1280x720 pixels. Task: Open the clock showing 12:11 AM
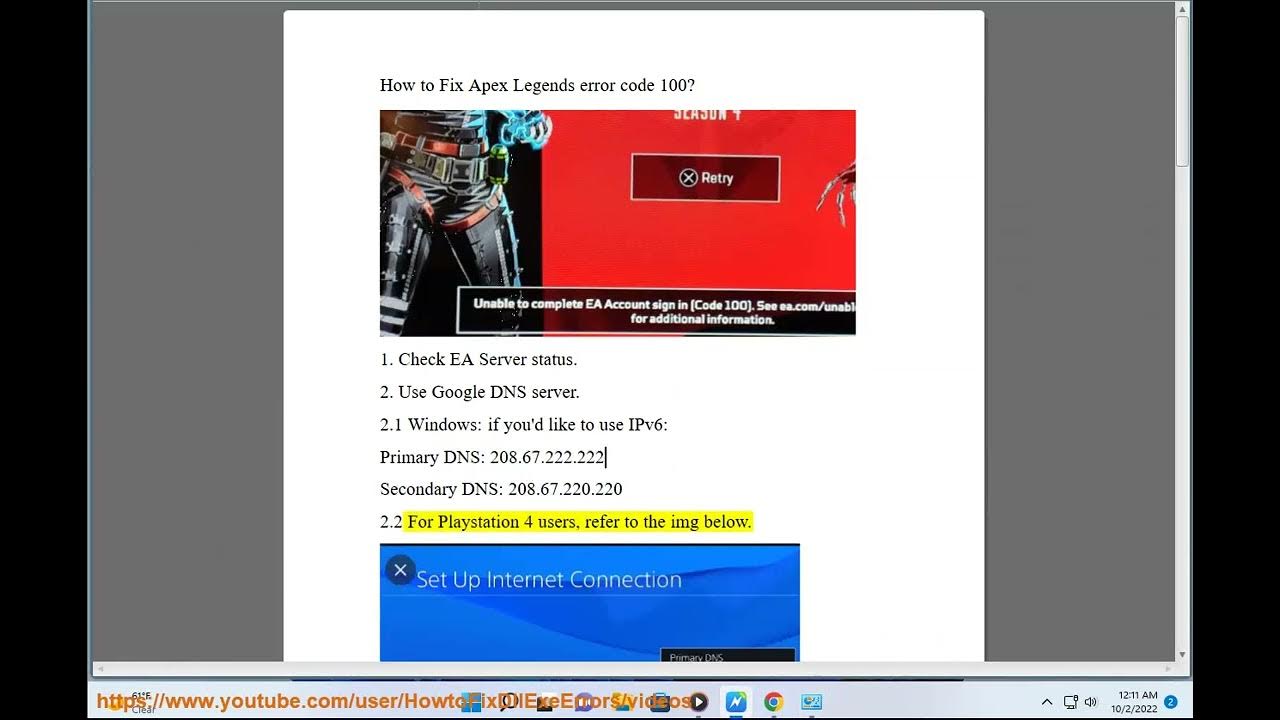click(x=1134, y=701)
